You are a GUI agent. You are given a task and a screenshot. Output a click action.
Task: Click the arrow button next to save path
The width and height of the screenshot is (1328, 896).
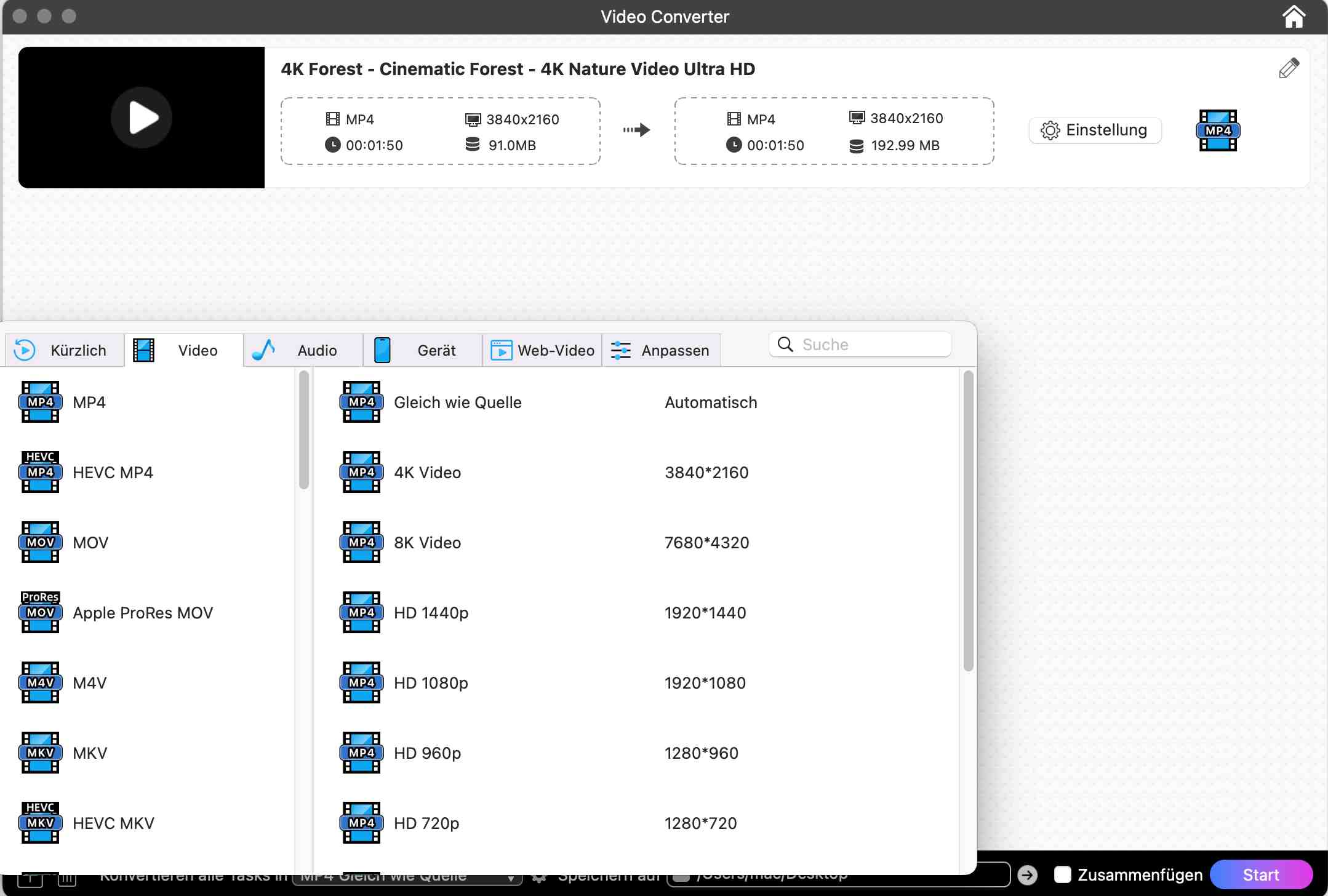point(1027,874)
